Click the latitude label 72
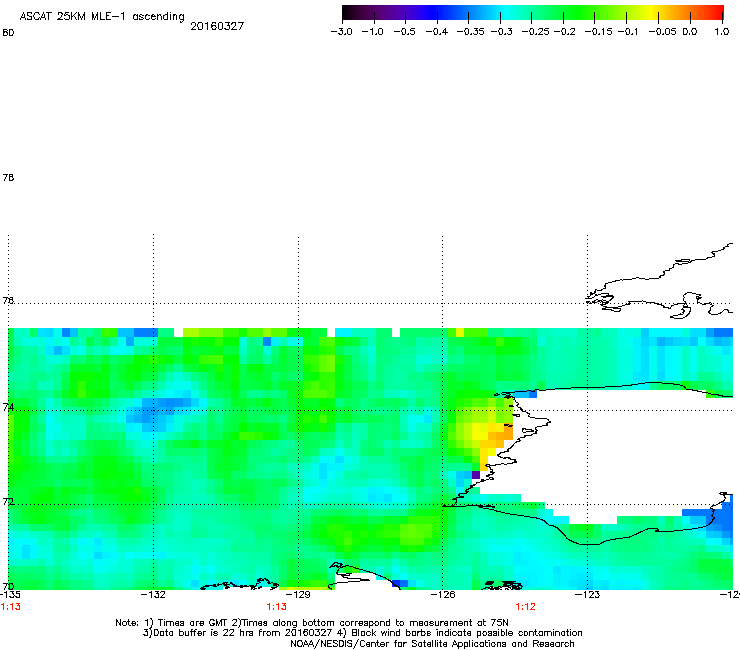The image size is (740, 650). (8, 501)
